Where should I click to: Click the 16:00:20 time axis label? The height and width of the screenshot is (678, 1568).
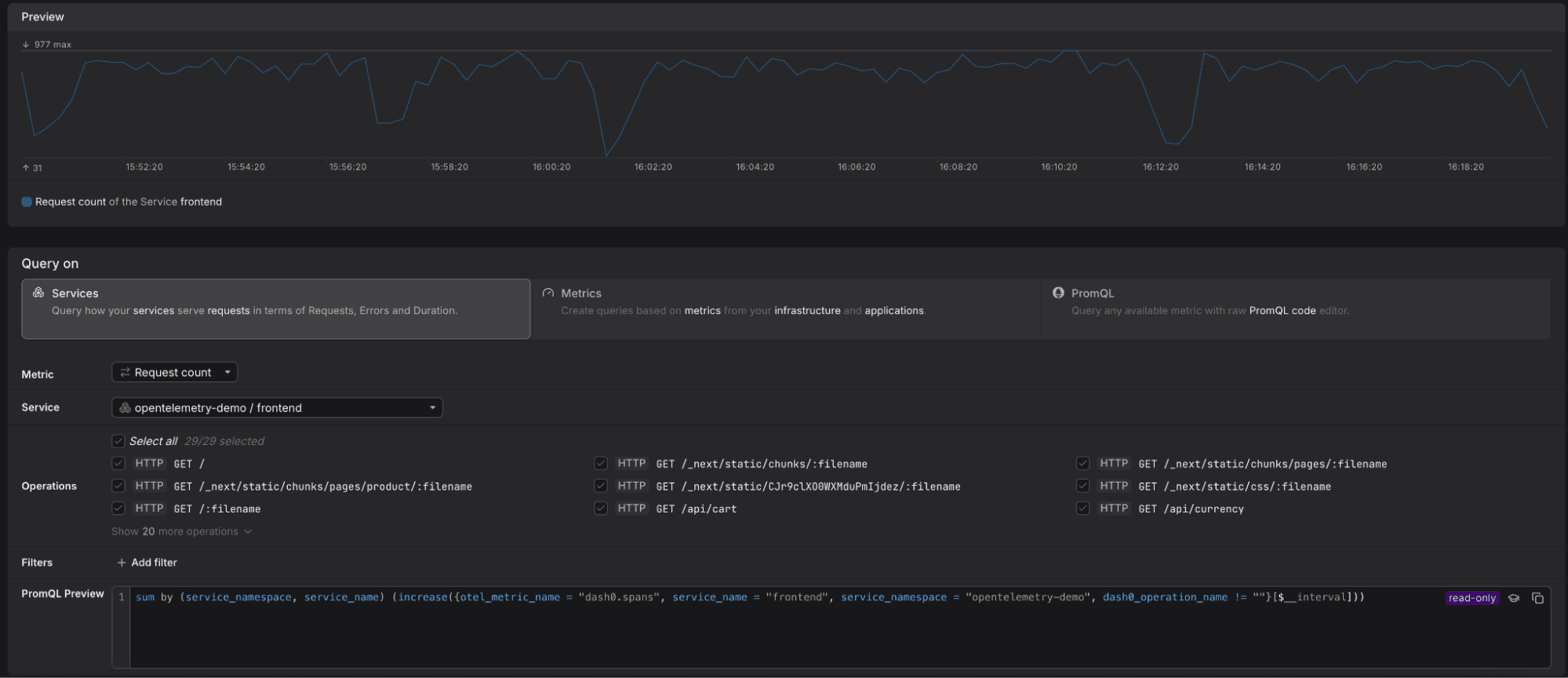(551, 167)
